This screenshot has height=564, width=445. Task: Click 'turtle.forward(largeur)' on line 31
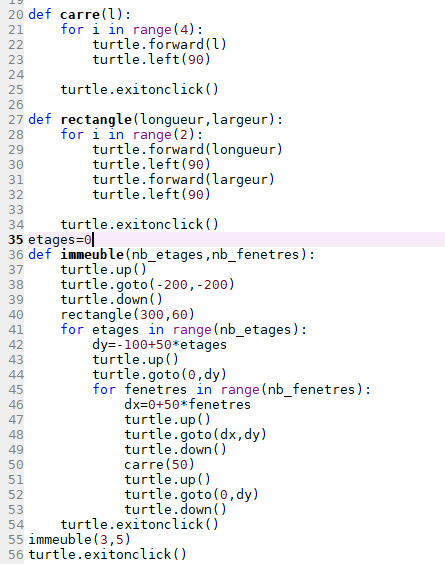pyautogui.click(x=183, y=179)
